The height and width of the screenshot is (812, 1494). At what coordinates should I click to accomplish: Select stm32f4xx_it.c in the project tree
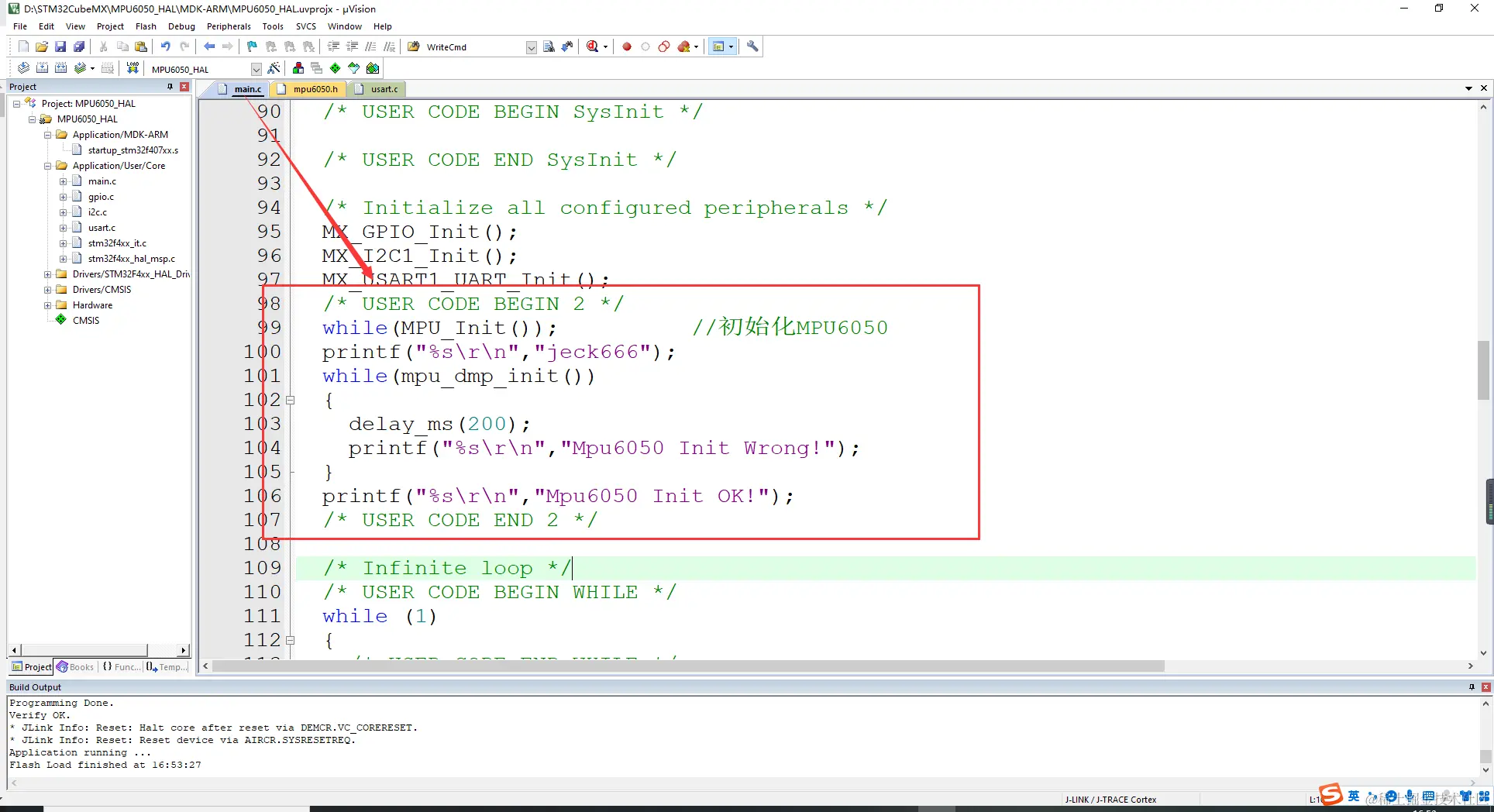(117, 243)
